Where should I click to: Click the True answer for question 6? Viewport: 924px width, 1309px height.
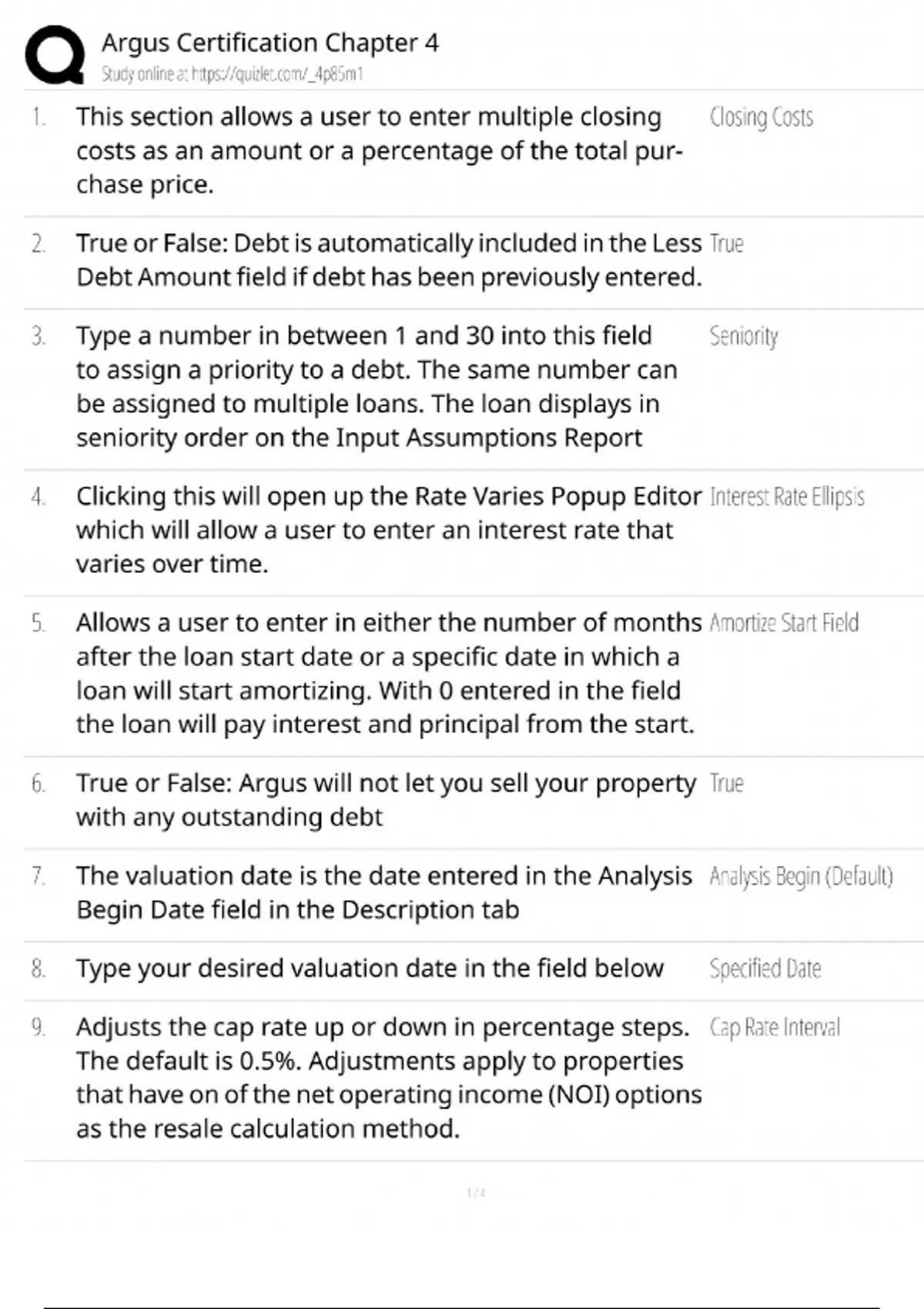point(726,783)
